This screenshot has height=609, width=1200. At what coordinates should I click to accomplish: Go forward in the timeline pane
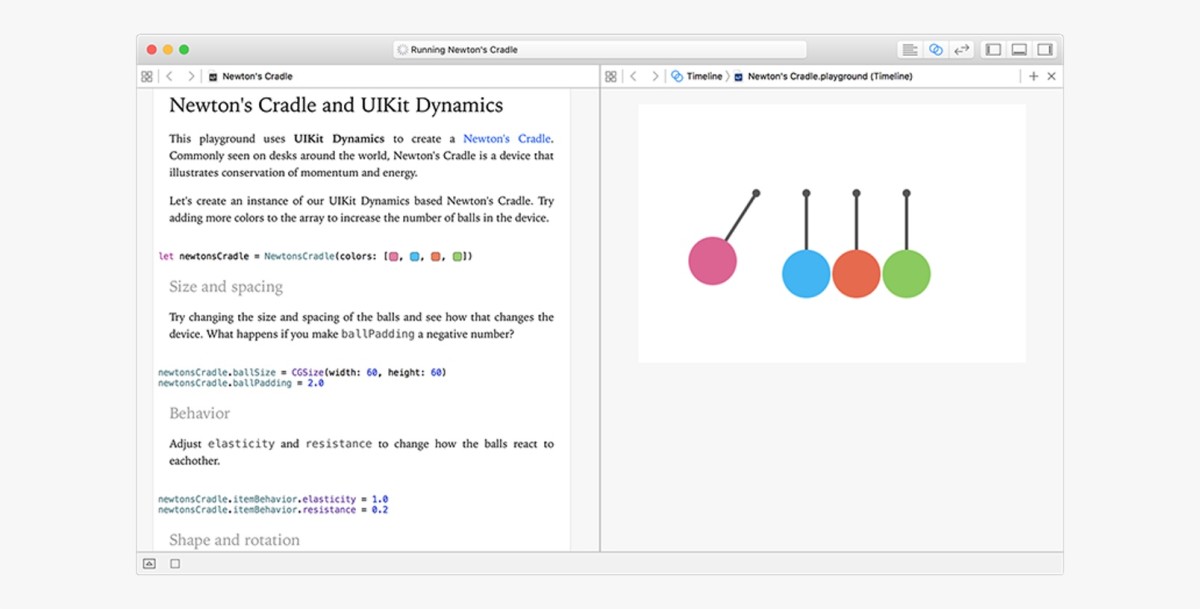pyautogui.click(x=655, y=76)
